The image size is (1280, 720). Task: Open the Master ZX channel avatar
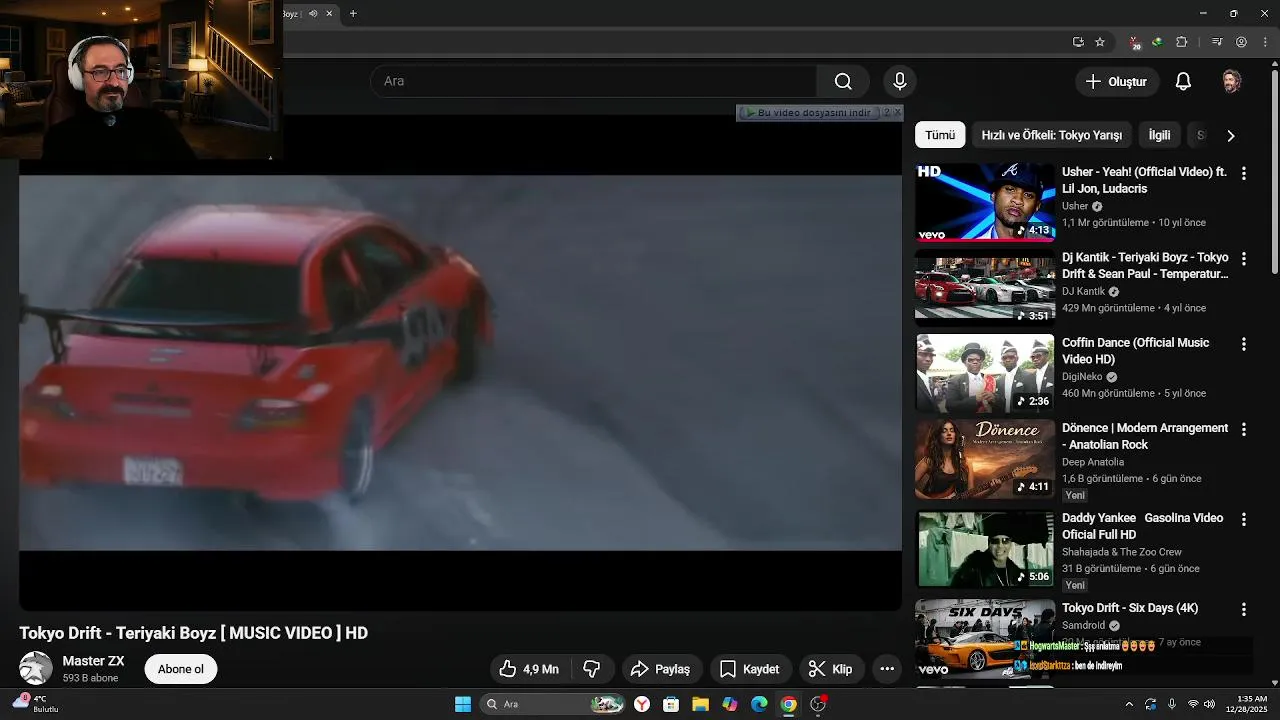tap(36, 668)
